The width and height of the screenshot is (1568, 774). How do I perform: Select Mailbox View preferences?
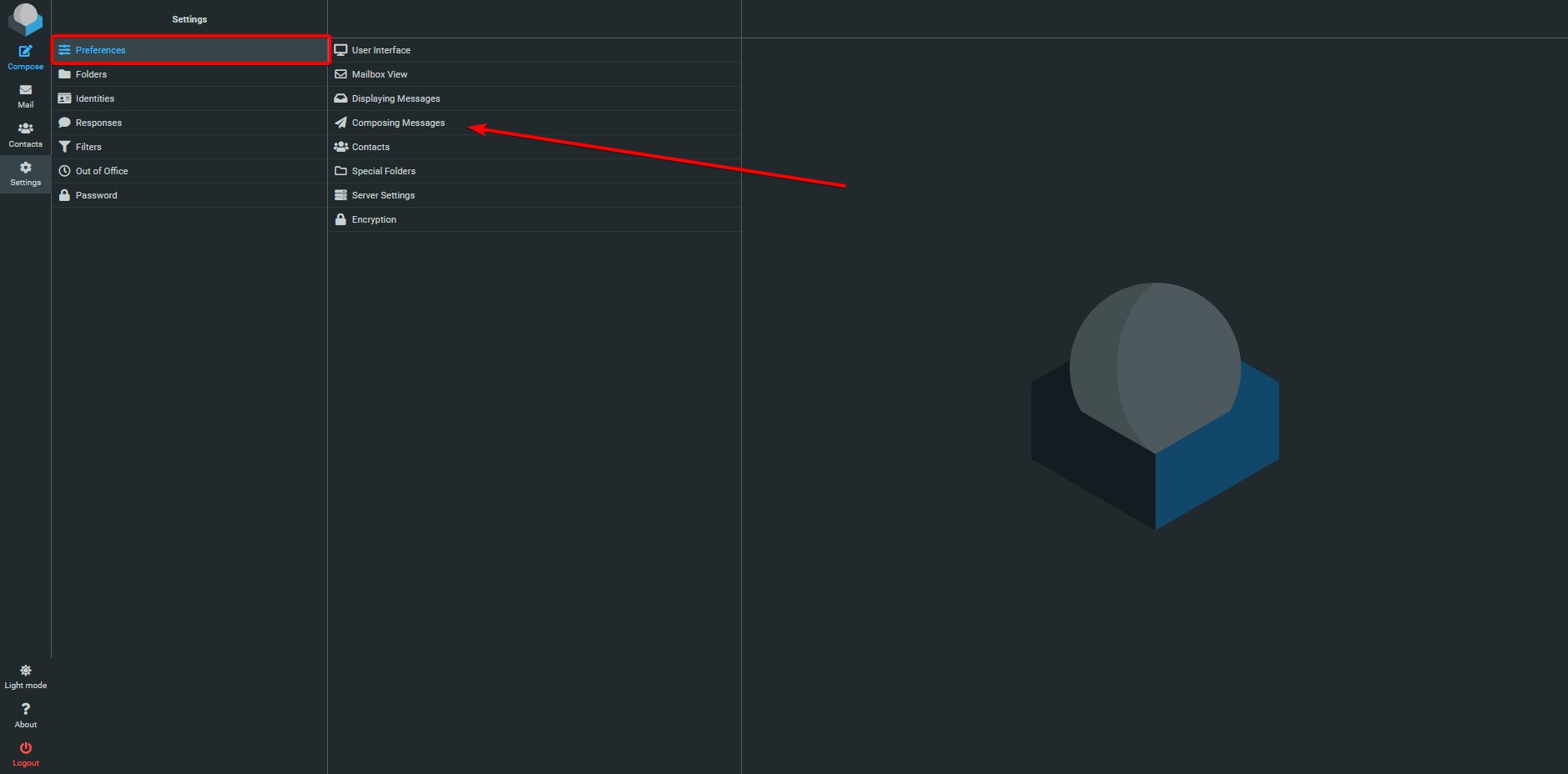point(379,74)
